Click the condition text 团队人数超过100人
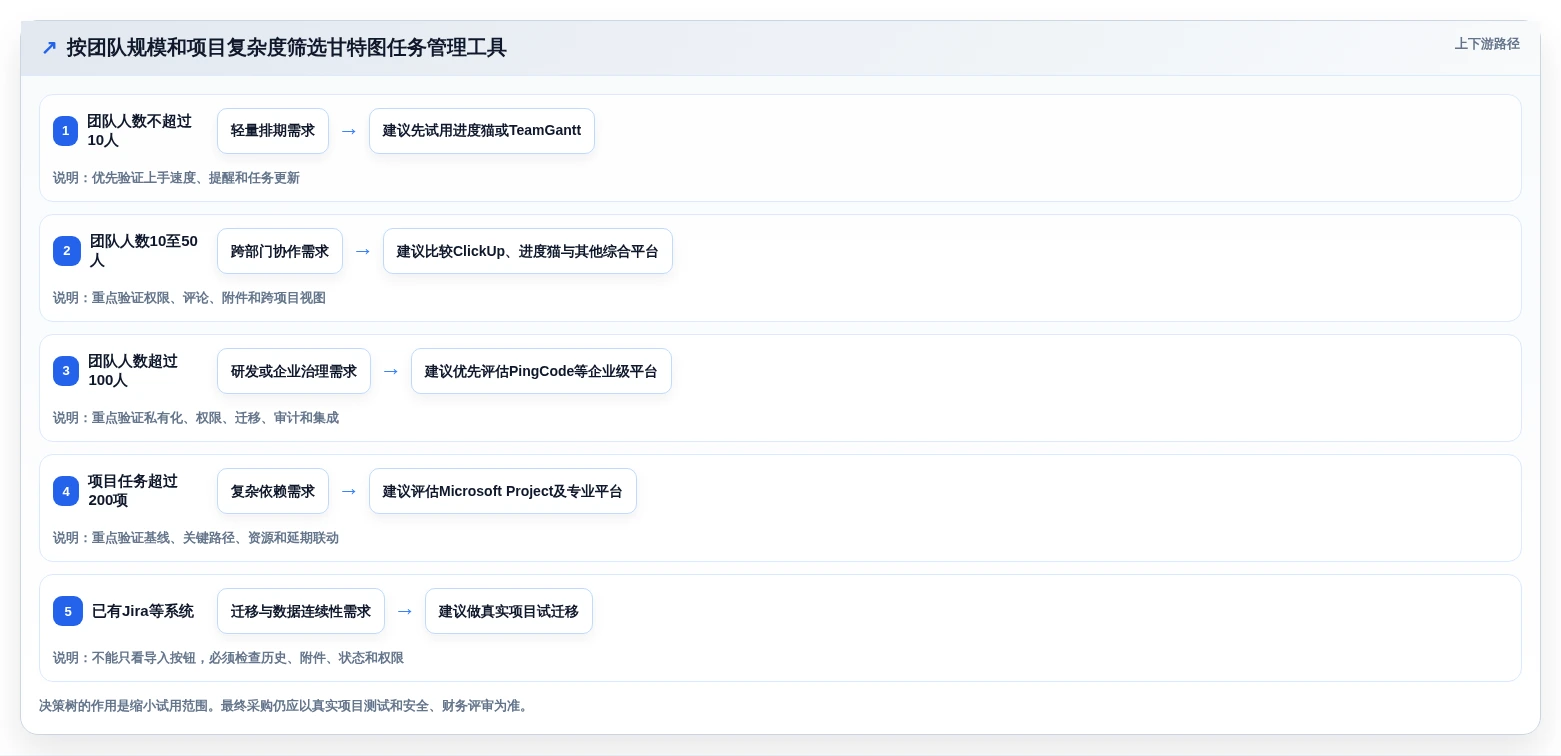This screenshot has width=1561, height=756. coord(134,371)
